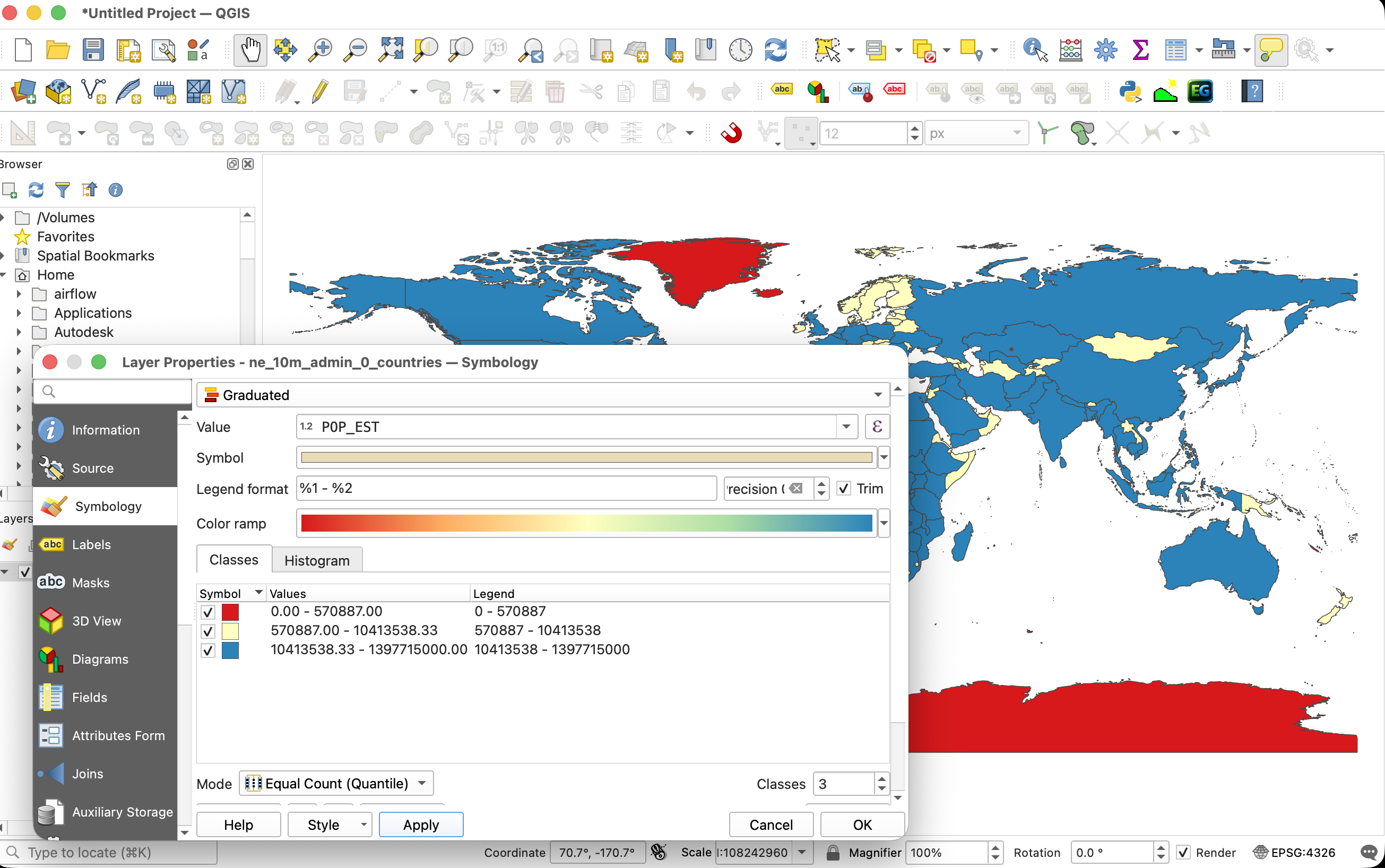Open the Diagrams section

tap(105, 659)
